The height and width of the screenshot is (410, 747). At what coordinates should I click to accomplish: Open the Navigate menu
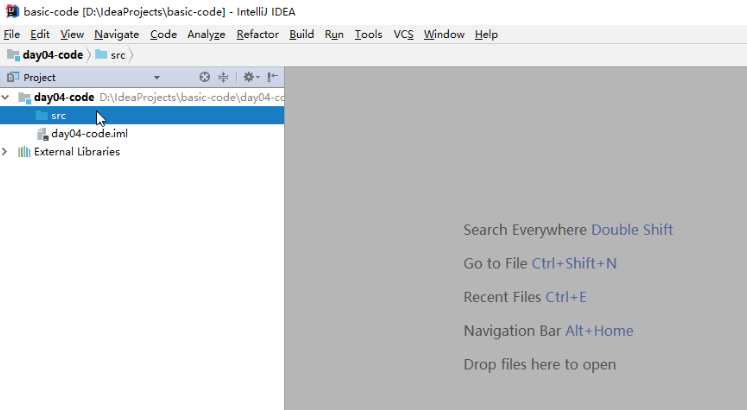(117, 34)
